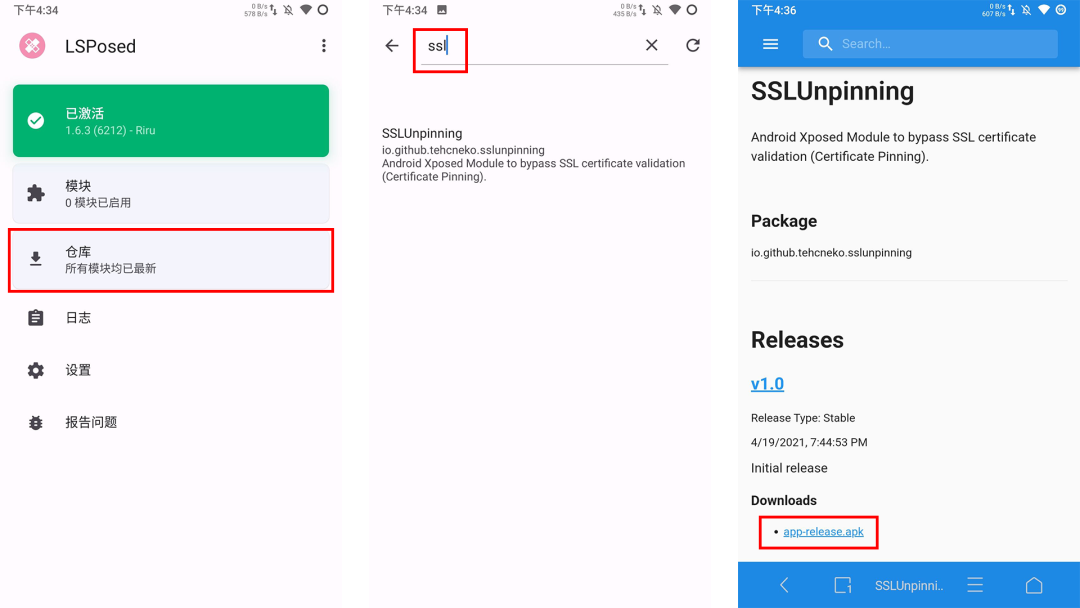
Task: Tap the browser home icon
Action: coord(1034,585)
